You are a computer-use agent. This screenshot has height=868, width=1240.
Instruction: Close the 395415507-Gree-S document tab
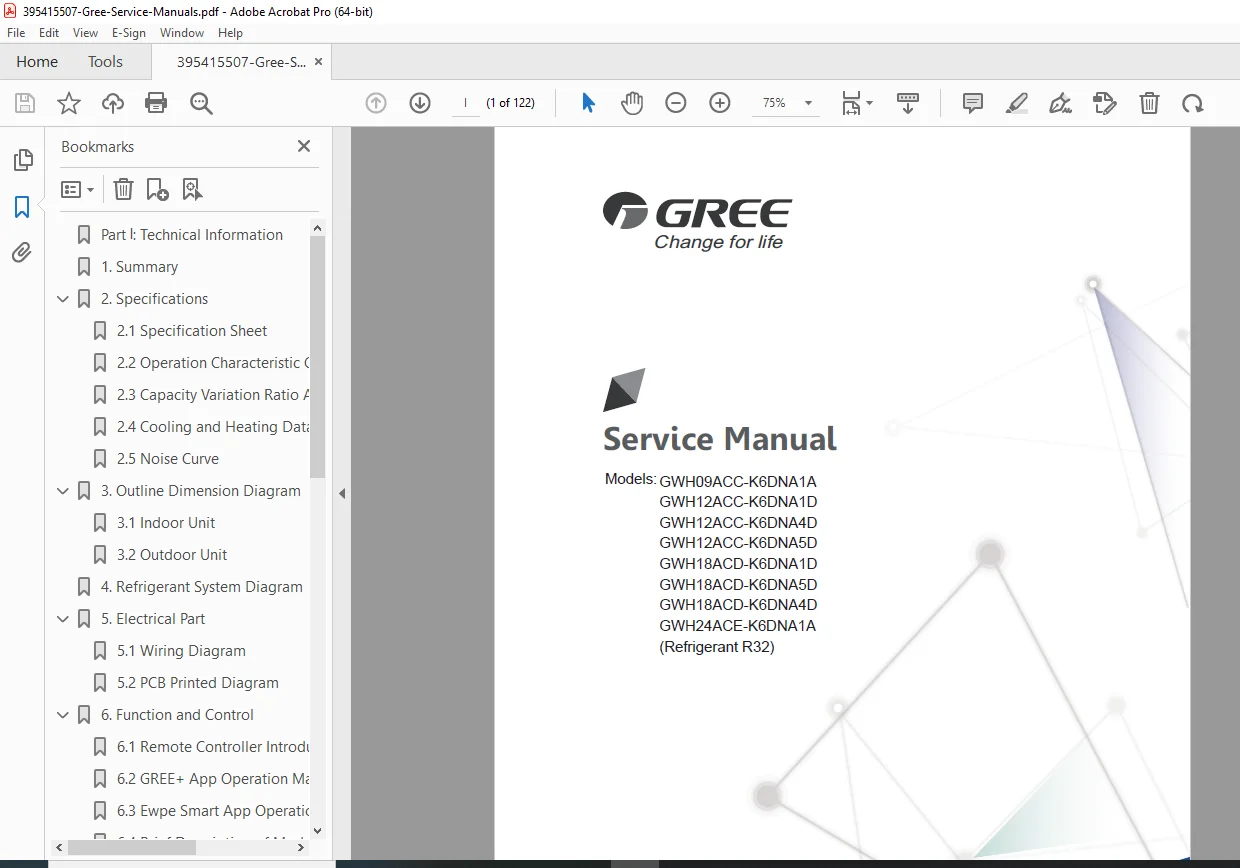319,62
